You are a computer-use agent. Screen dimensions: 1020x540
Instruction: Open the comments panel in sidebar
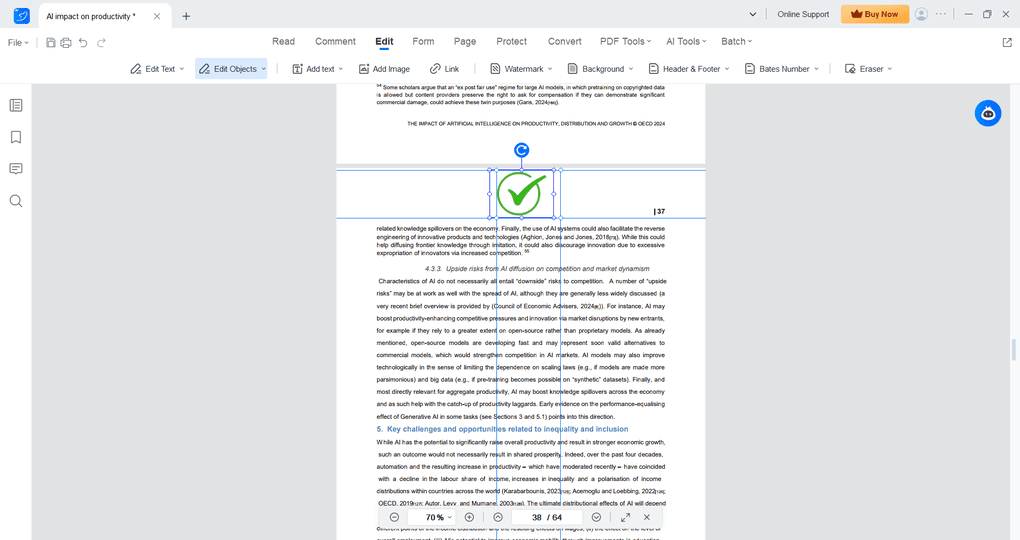click(x=16, y=169)
